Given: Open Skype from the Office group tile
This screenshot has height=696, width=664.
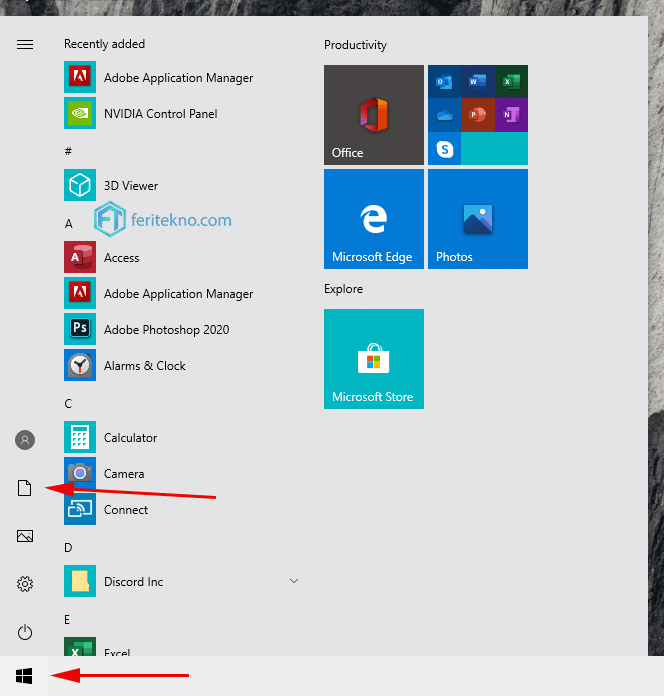Looking at the screenshot, I should 444,149.
